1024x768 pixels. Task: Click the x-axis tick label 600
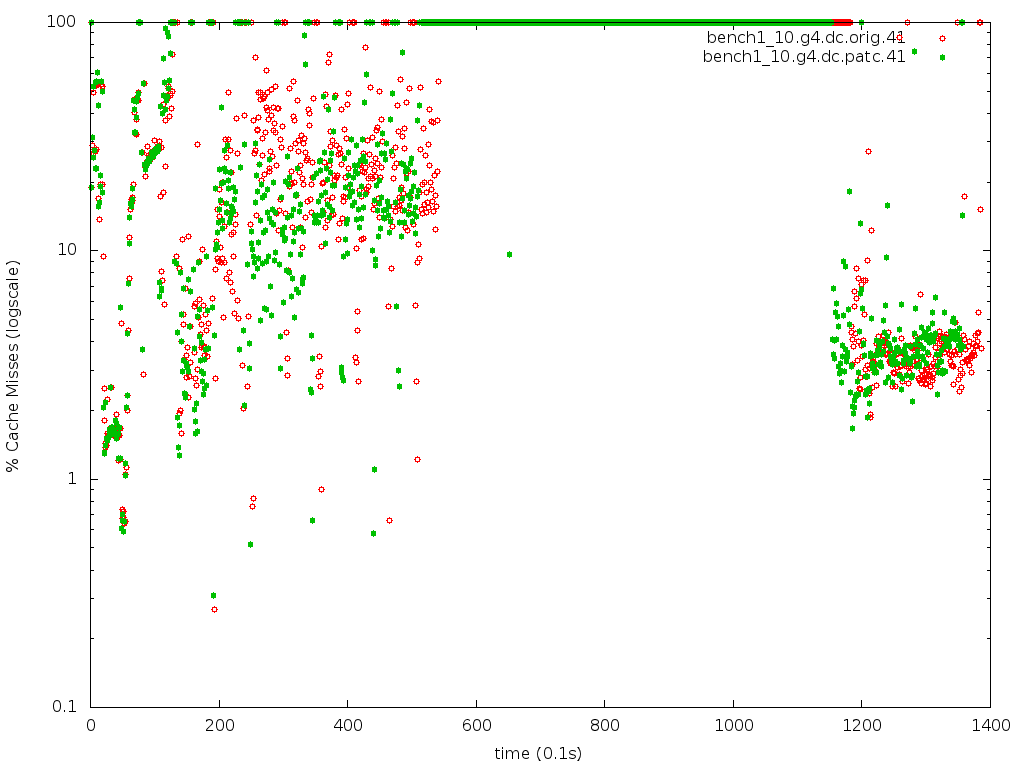pyautogui.click(x=476, y=726)
